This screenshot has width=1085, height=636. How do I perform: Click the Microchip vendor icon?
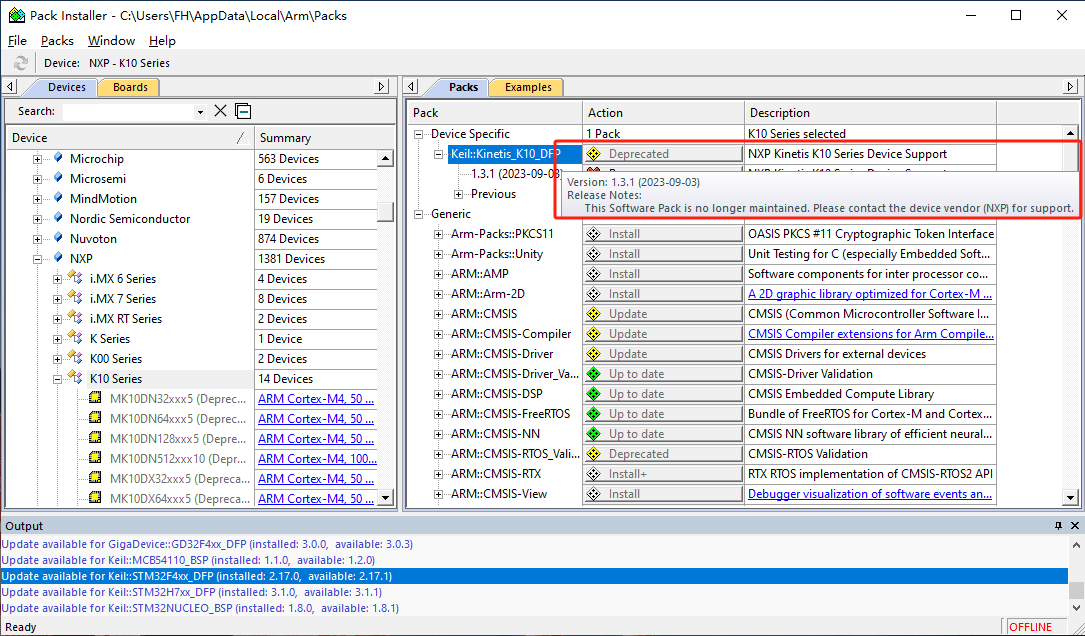[x=59, y=158]
